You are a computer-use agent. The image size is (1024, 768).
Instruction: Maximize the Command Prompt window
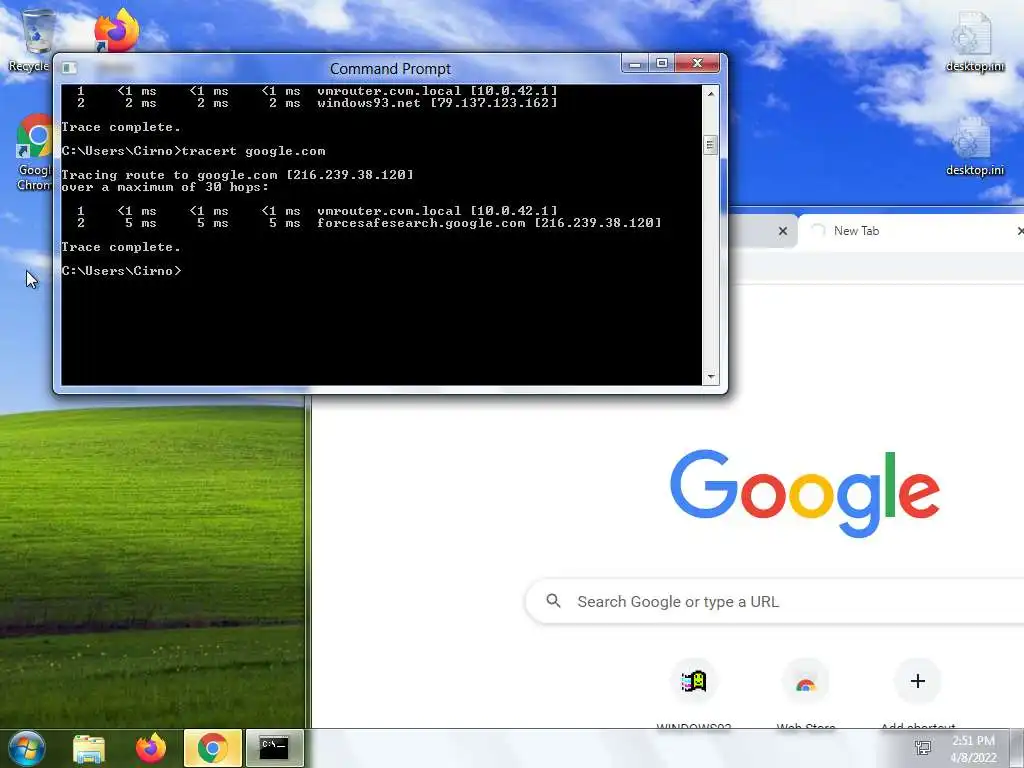(x=662, y=63)
